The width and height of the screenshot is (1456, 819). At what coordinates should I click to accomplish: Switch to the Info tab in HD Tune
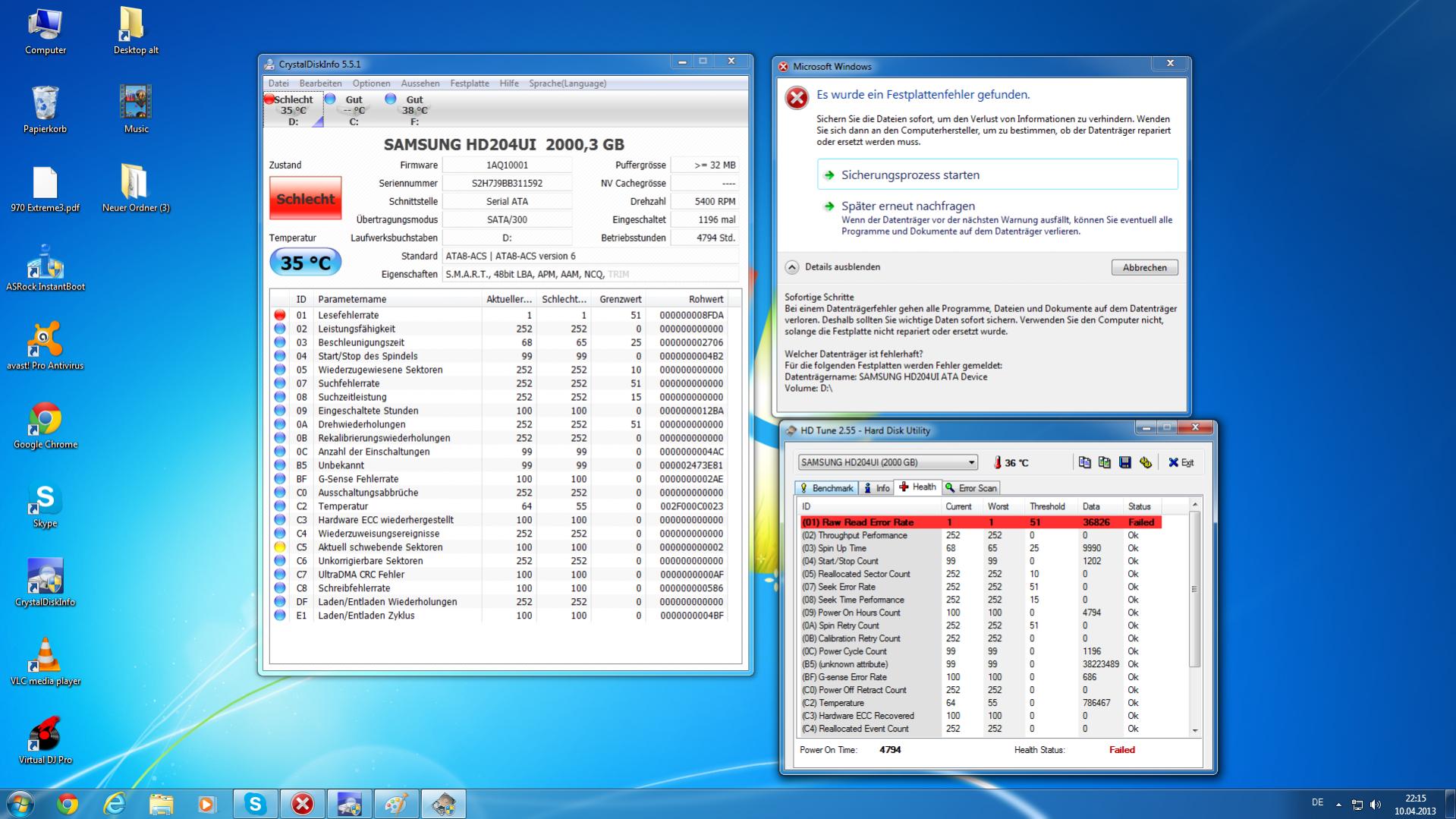[x=876, y=488]
